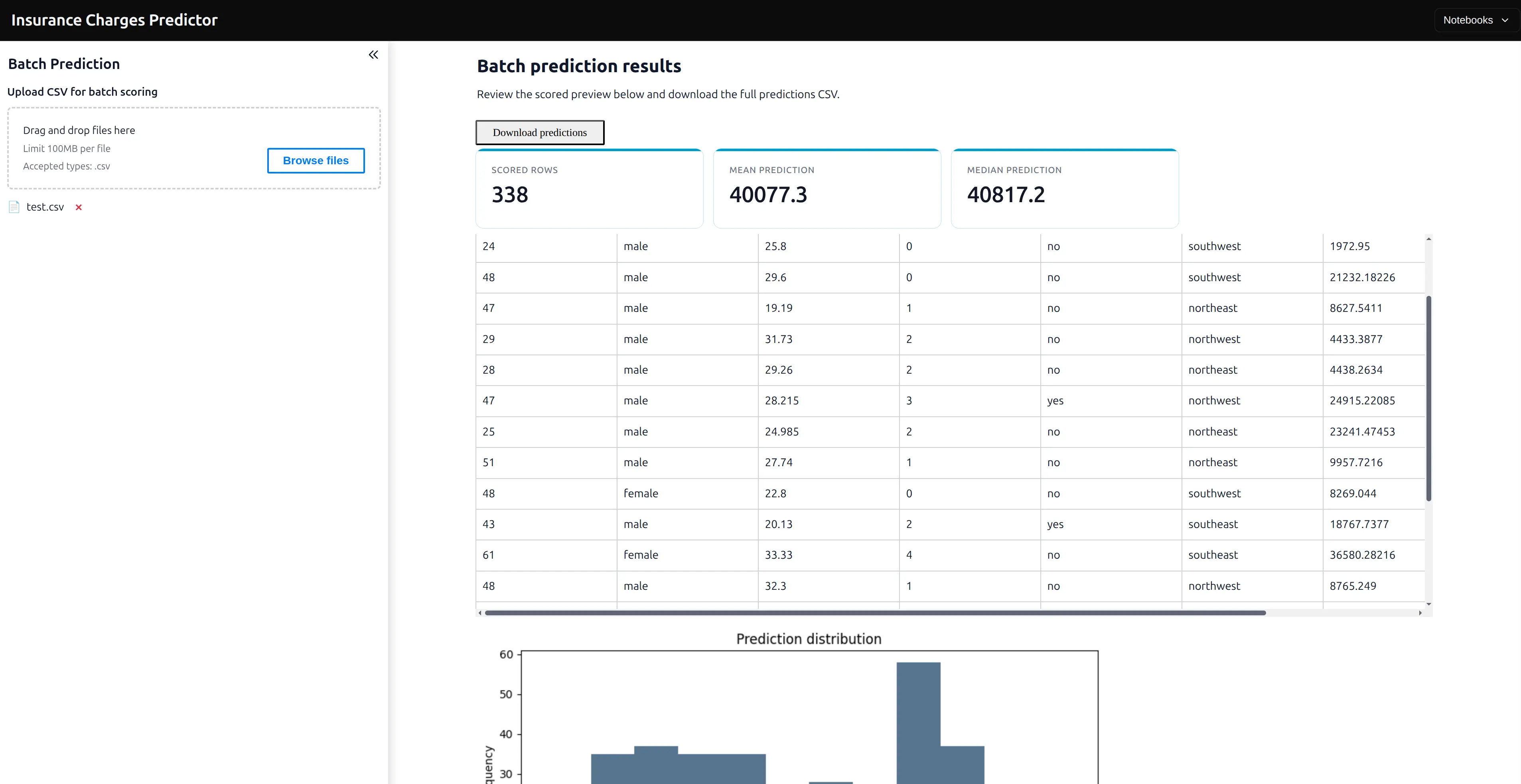Click 'yes' smoker cell in 20.13 row

pos(1111,524)
